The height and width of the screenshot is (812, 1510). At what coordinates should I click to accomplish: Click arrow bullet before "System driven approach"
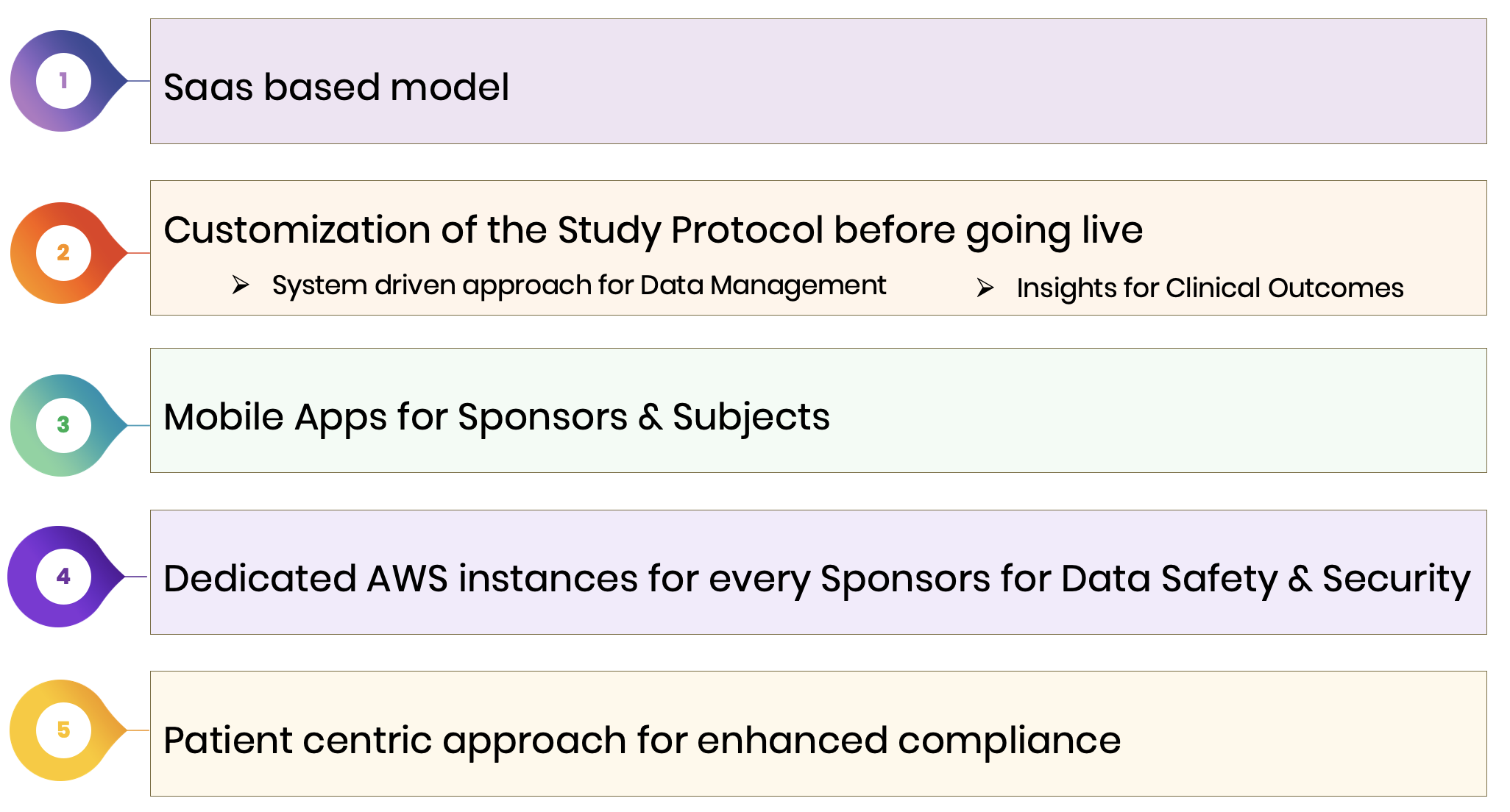[241, 285]
